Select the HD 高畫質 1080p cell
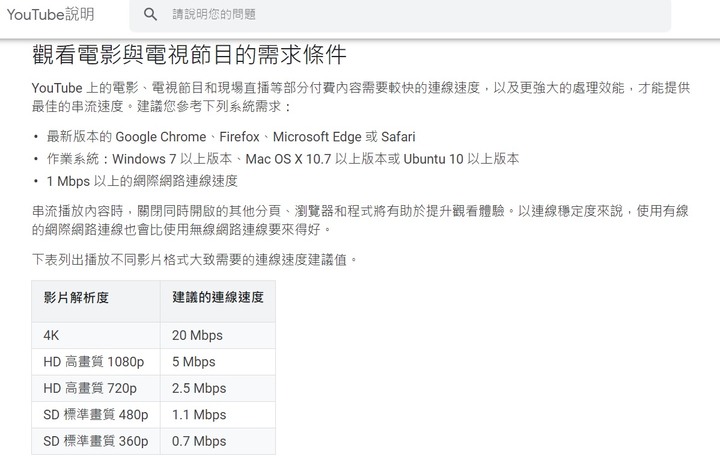Screen dimensions: 720x456 click(x=96, y=362)
